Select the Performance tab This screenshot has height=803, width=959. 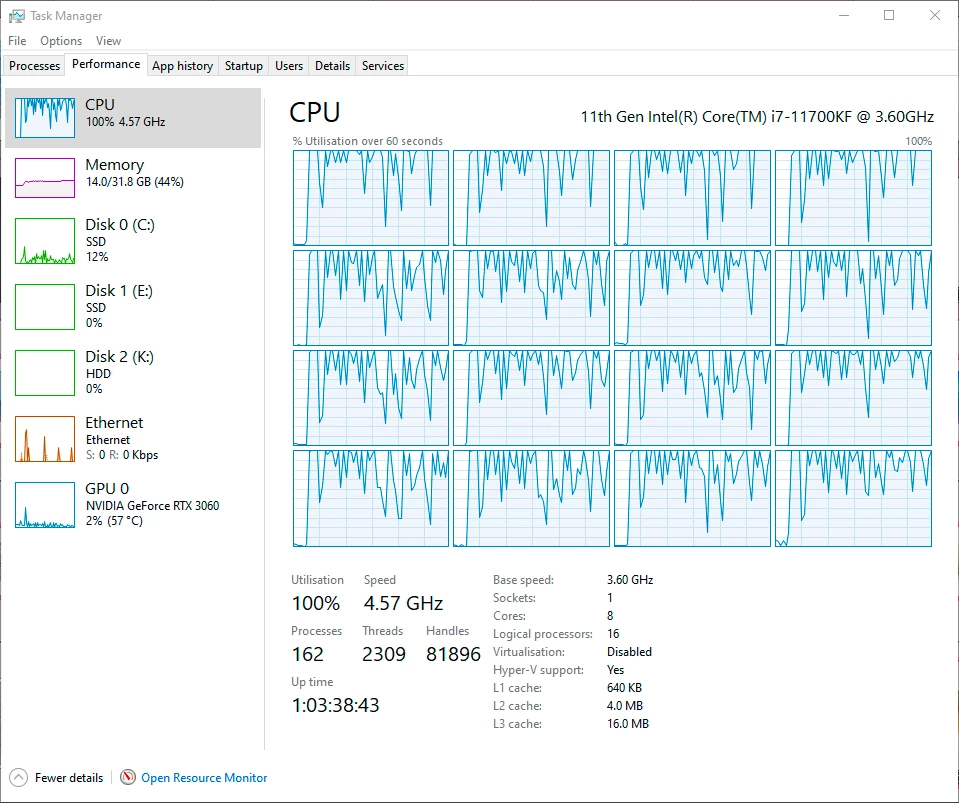click(x=106, y=64)
